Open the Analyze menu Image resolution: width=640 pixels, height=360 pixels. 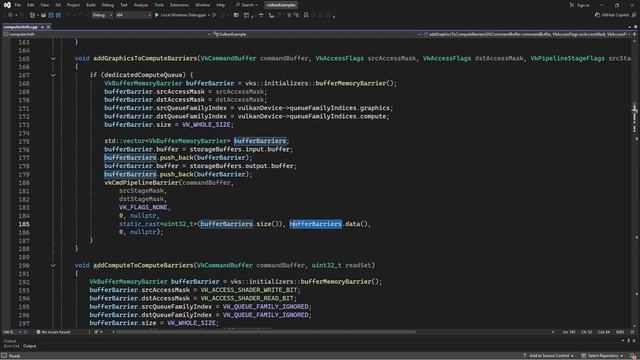[141, 5]
